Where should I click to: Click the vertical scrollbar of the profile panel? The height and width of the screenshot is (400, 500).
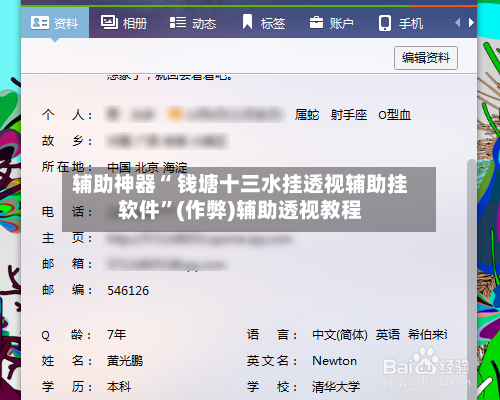(x=471, y=280)
